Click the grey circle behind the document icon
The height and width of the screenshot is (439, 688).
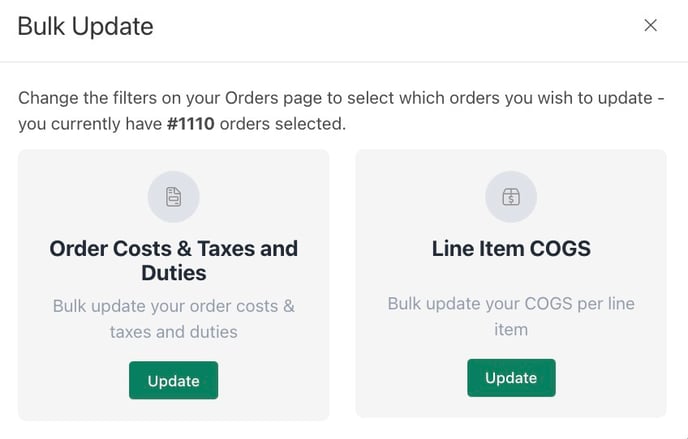point(173,196)
